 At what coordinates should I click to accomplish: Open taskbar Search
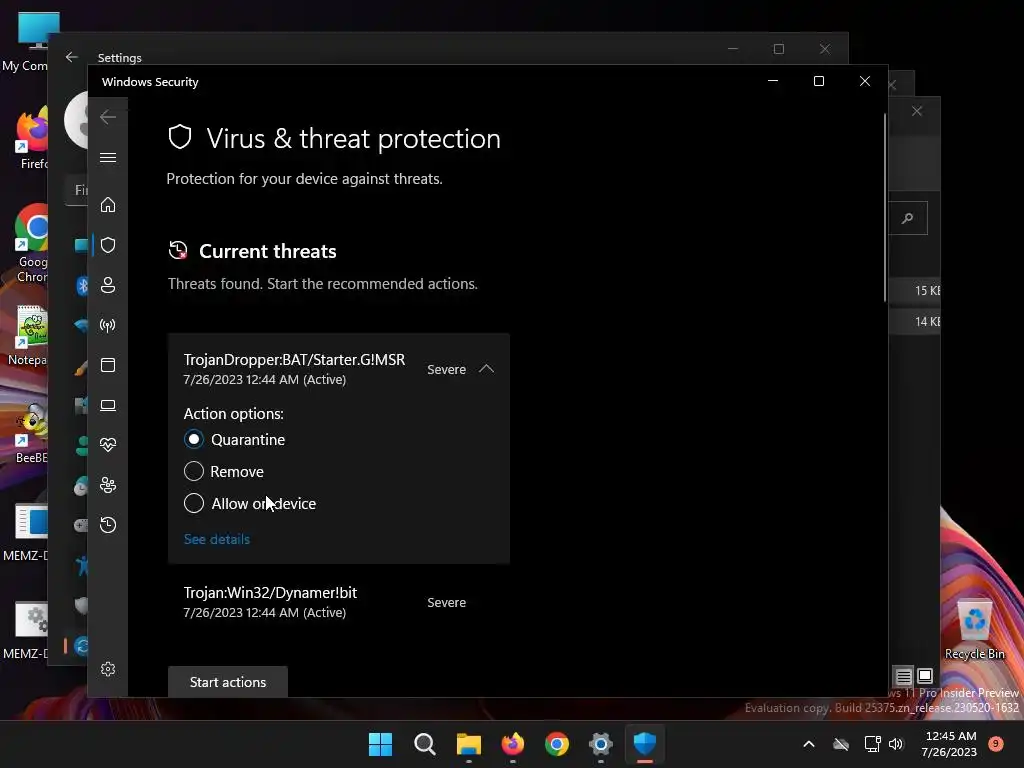(x=424, y=744)
